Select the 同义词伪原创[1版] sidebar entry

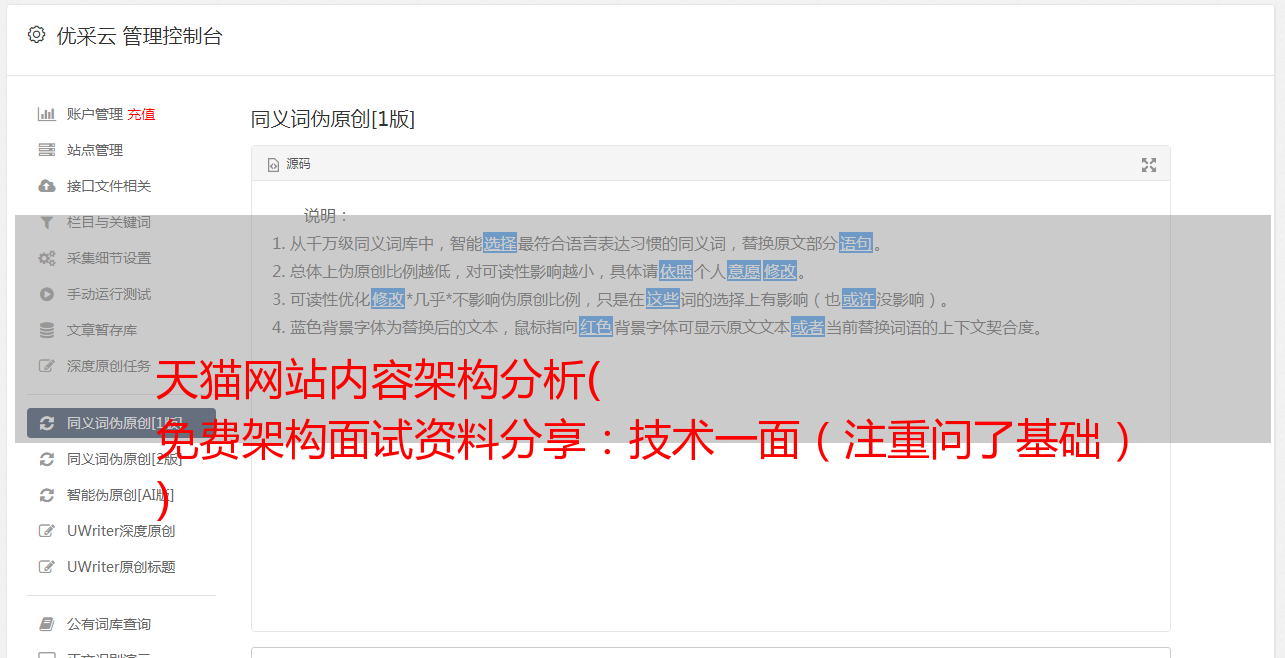121,423
